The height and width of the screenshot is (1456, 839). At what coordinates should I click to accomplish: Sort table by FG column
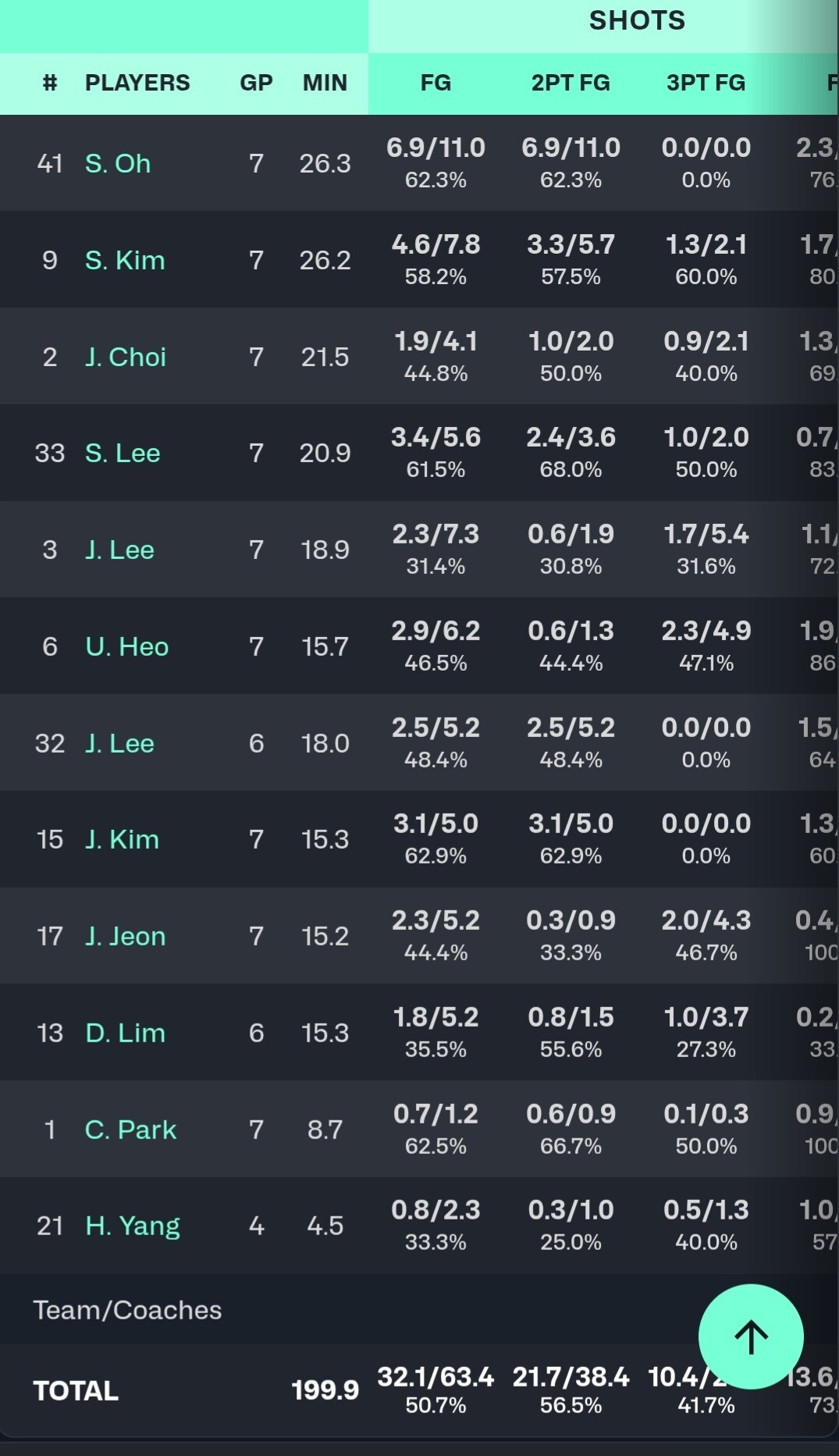(435, 83)
